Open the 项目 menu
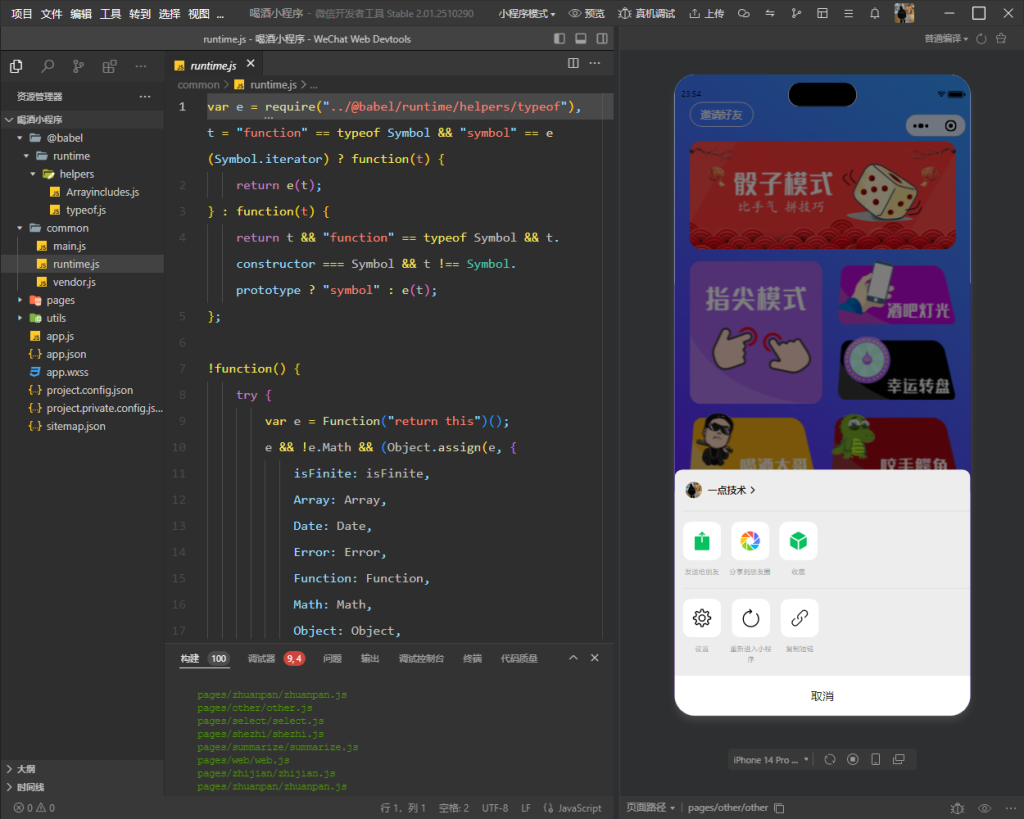 pyautogui.click(x=22, y=14)
